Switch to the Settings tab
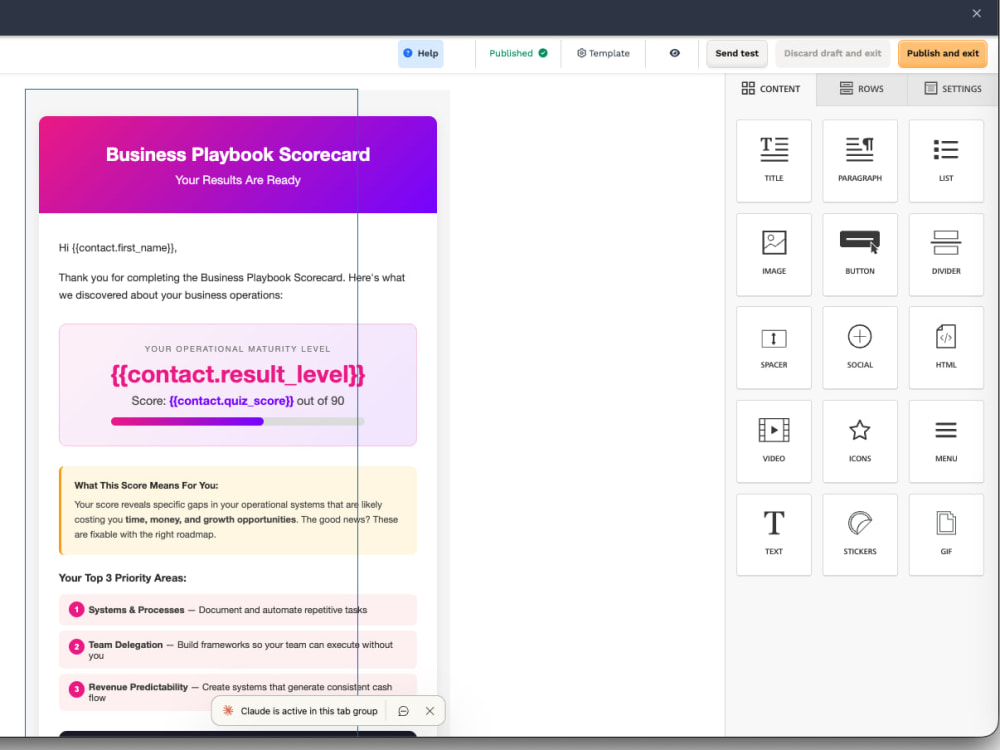The width and height of the screenshot is (1000, 750). point(953,89)
